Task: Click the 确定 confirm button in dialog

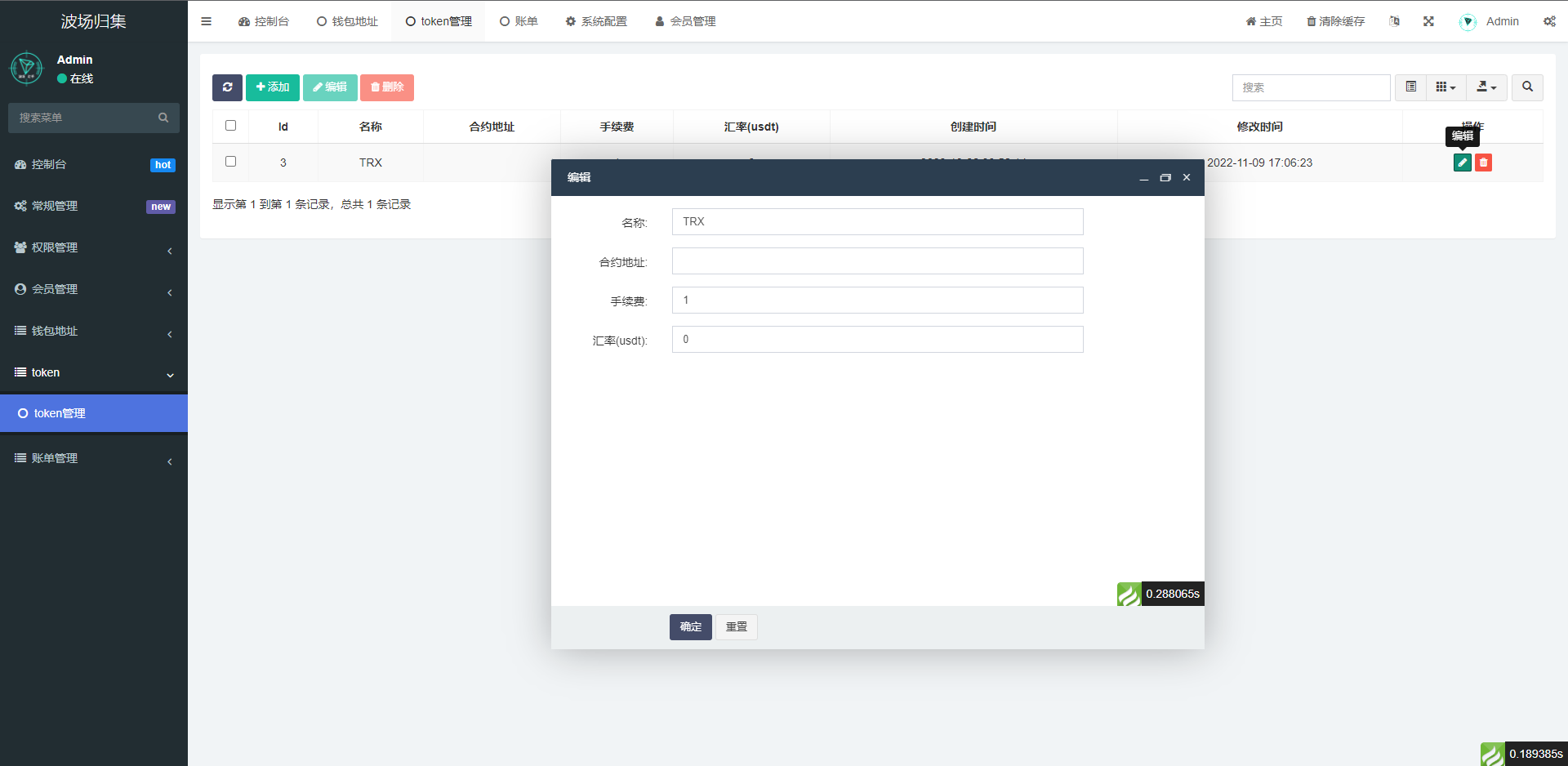Action: pos(690,626)
